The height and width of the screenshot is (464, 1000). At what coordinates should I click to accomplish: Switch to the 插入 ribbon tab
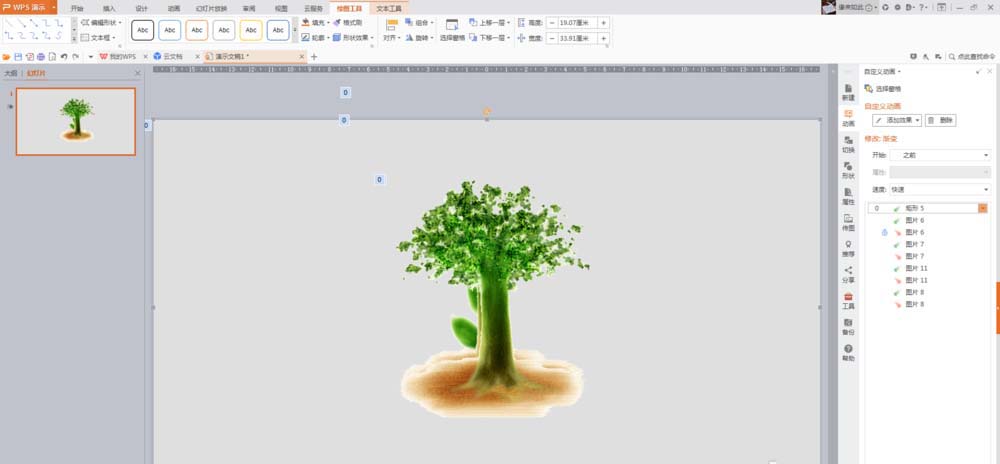[109, 8]
